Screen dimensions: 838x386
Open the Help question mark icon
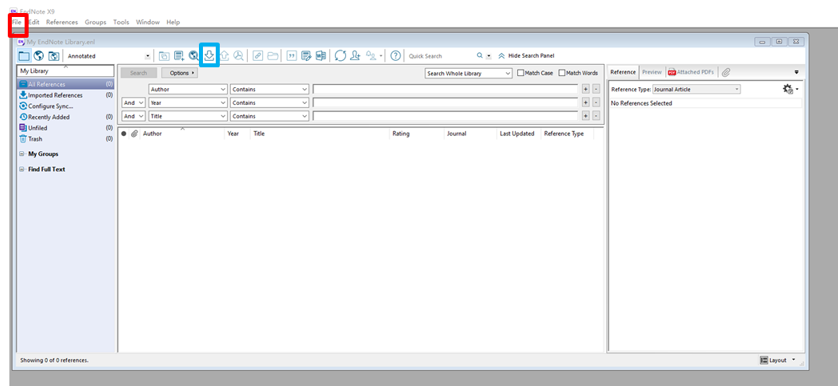[395, 56]
